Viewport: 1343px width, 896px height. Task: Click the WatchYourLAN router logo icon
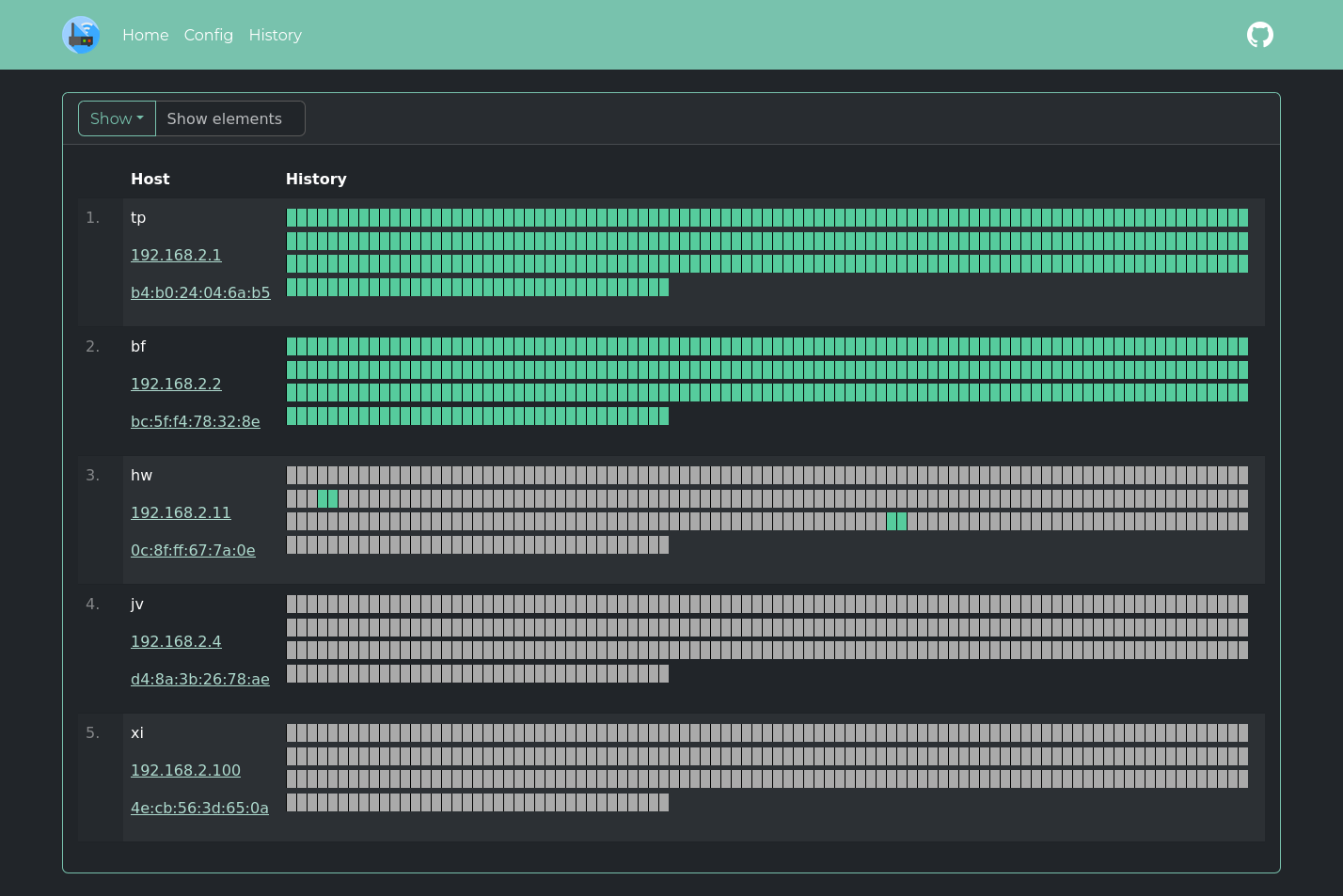coord(82,35)
